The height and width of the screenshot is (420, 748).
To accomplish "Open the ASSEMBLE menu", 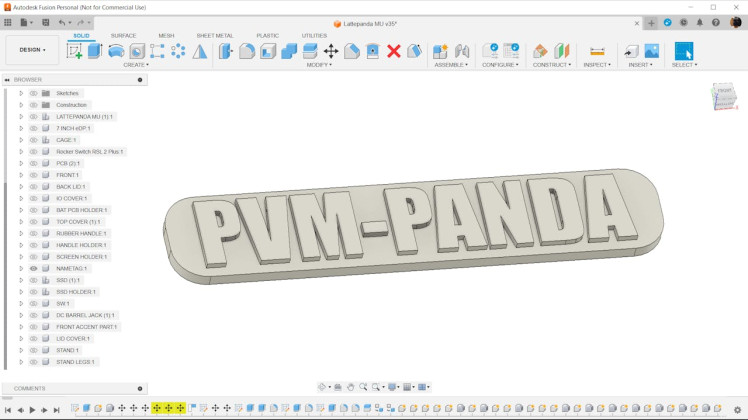I will coord(451,65).
